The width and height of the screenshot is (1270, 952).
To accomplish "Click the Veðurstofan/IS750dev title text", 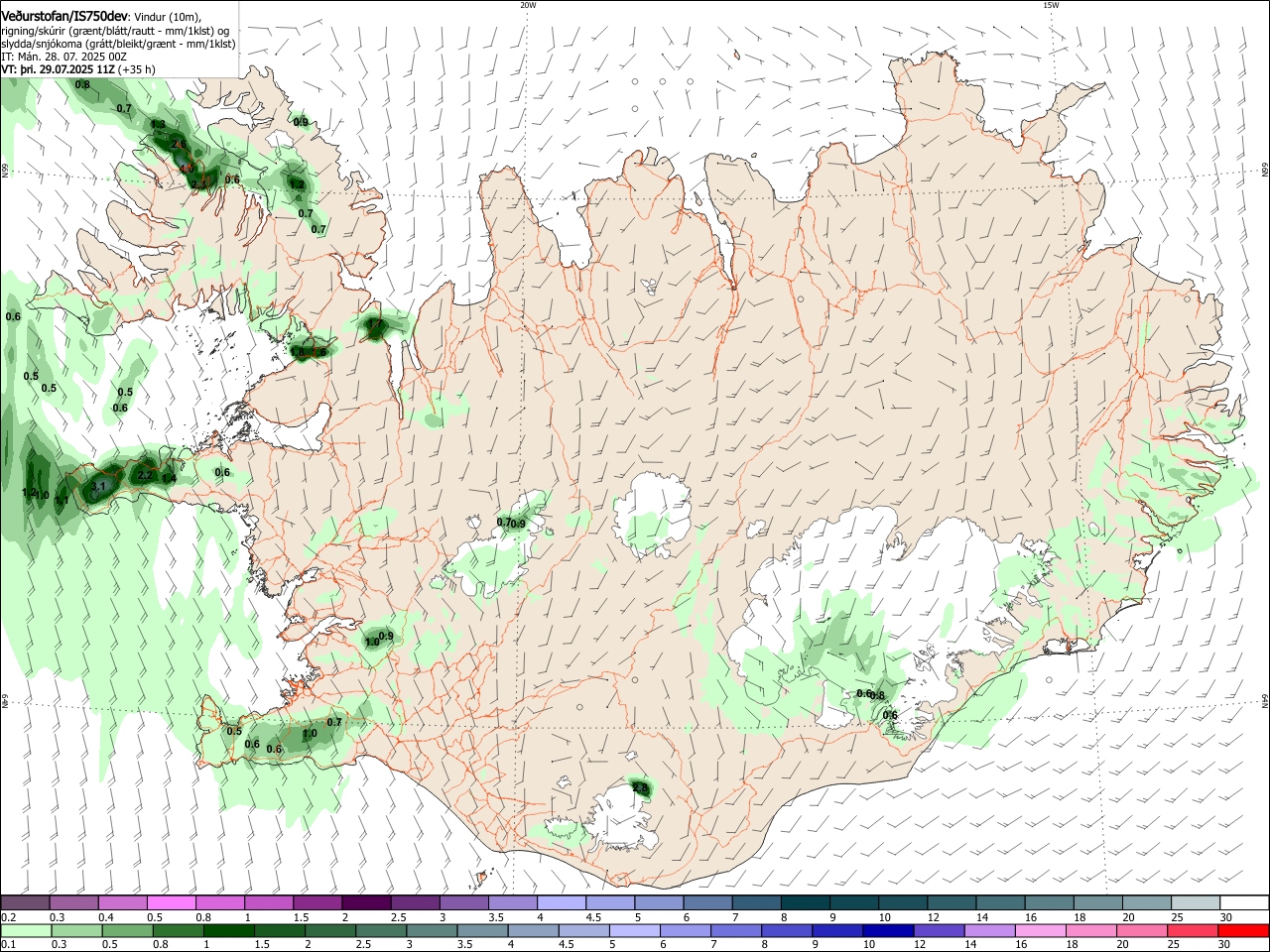I will point(64,17).
